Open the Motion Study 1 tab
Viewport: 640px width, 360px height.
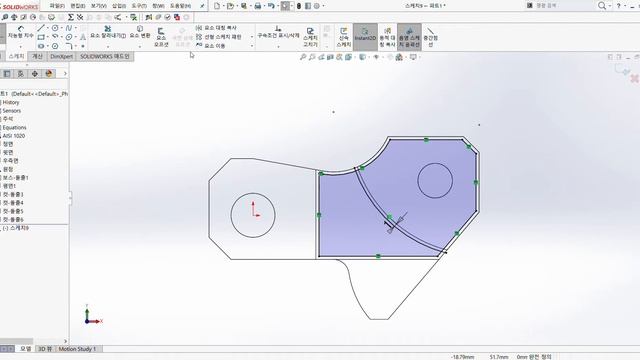coord(78,349)
